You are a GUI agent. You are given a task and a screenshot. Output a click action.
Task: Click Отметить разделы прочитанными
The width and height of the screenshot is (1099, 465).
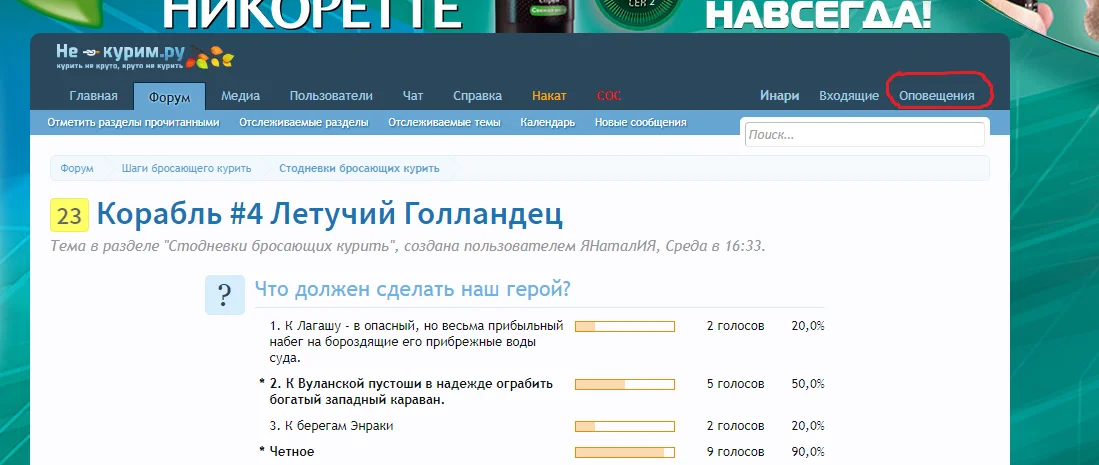132,123
